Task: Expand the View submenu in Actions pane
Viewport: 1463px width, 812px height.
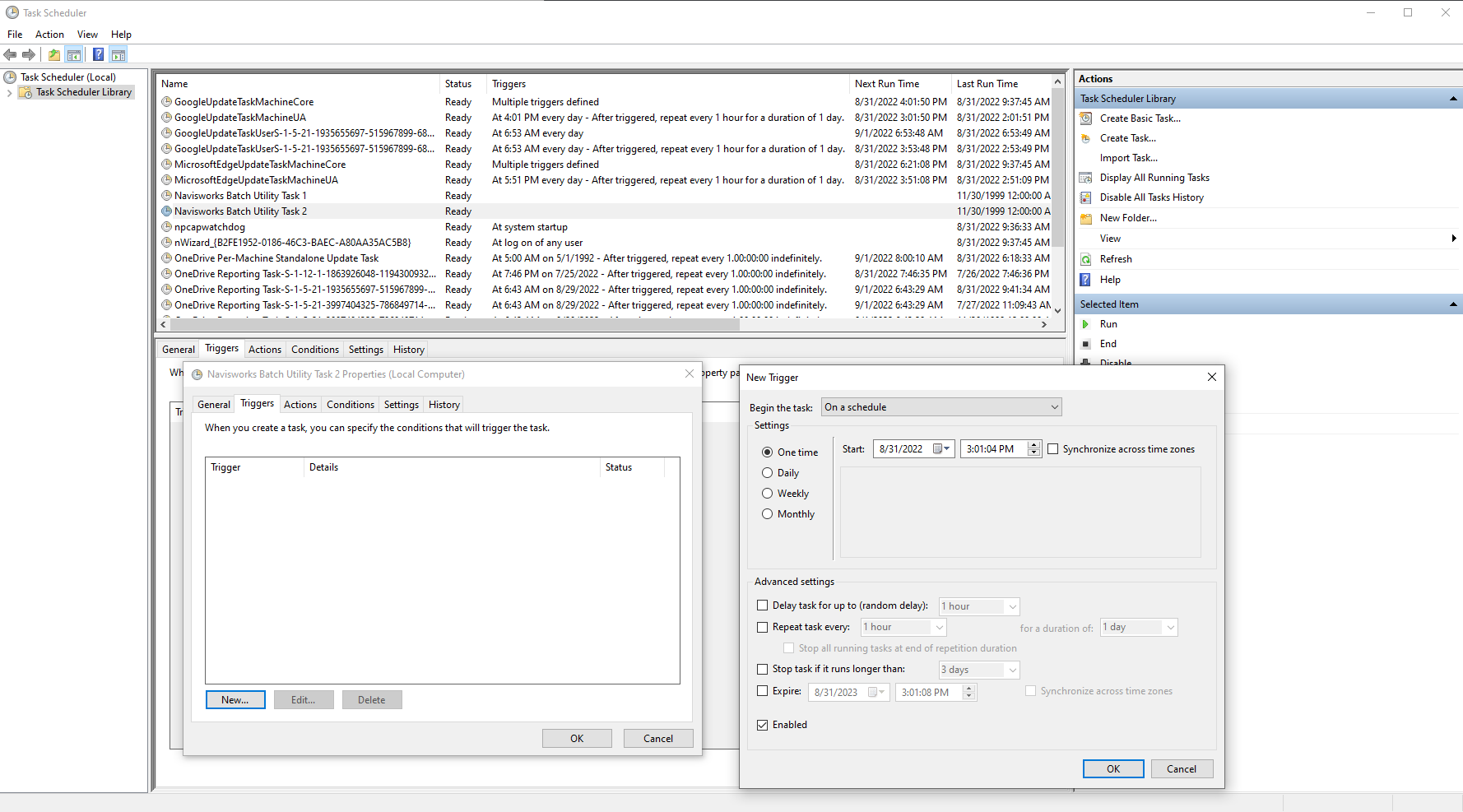Action: click(x=1454, y=239)
